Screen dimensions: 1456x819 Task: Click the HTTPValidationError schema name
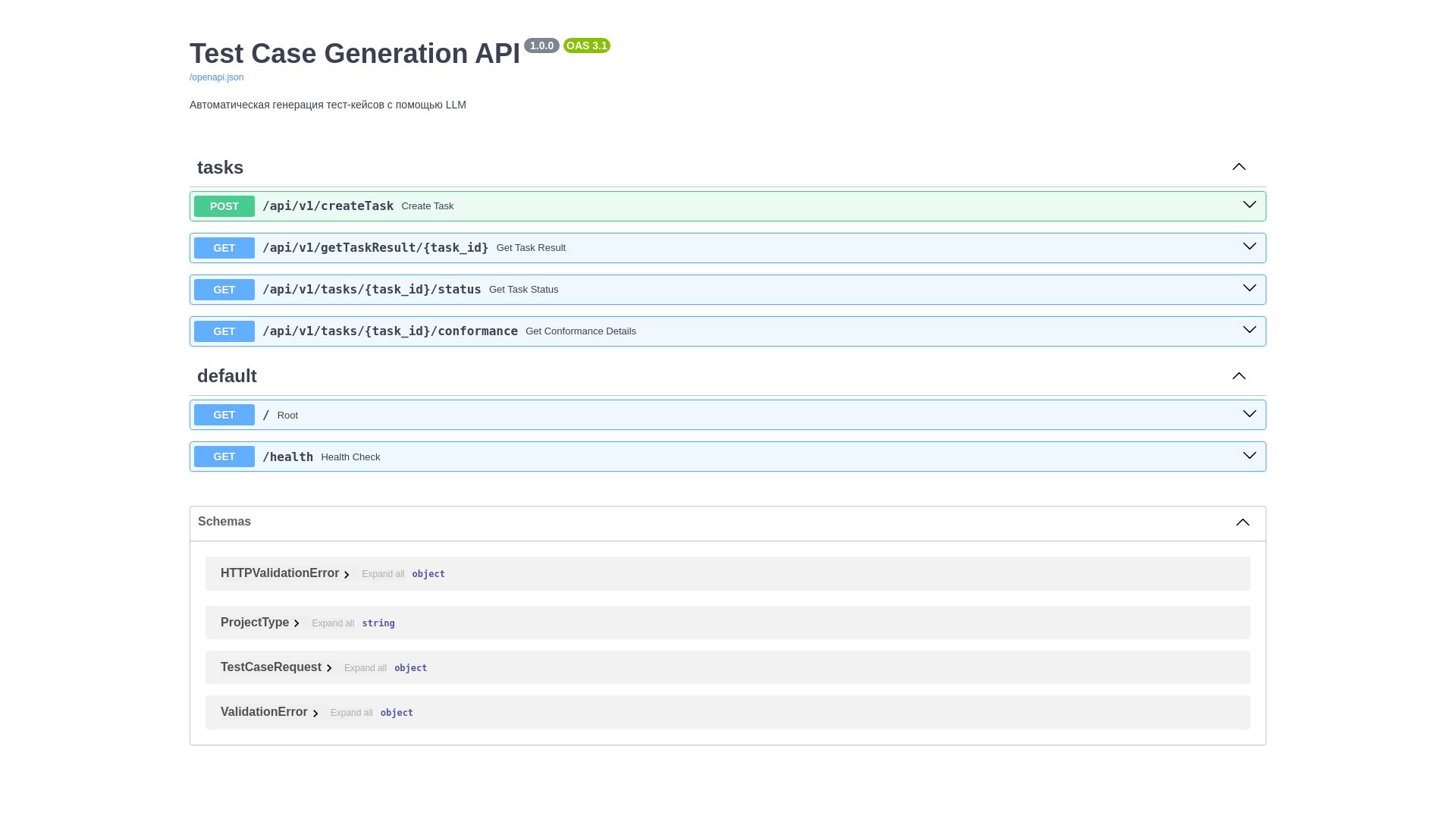click(x=280, y=573)
